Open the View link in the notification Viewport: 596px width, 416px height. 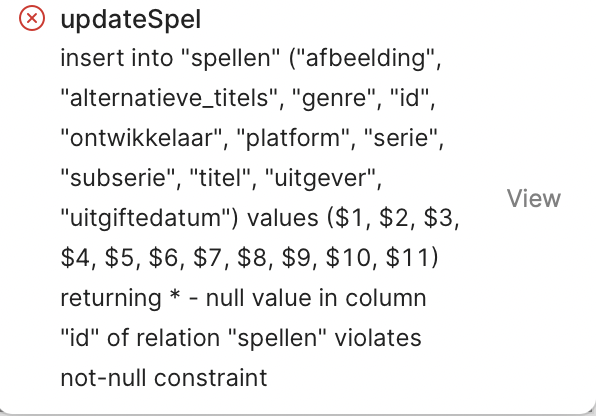pyautogui.click(x=534, y=198)
